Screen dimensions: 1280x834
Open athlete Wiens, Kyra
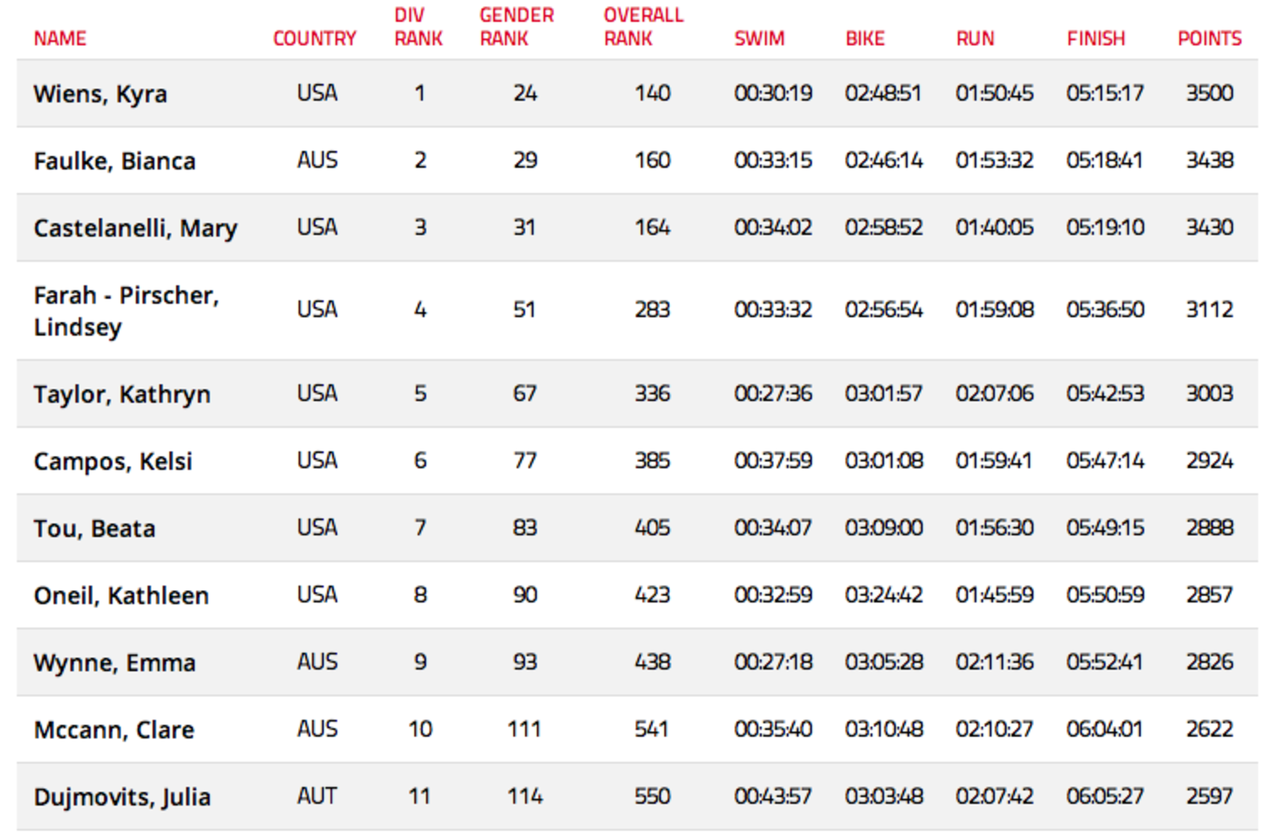point(100,94)
